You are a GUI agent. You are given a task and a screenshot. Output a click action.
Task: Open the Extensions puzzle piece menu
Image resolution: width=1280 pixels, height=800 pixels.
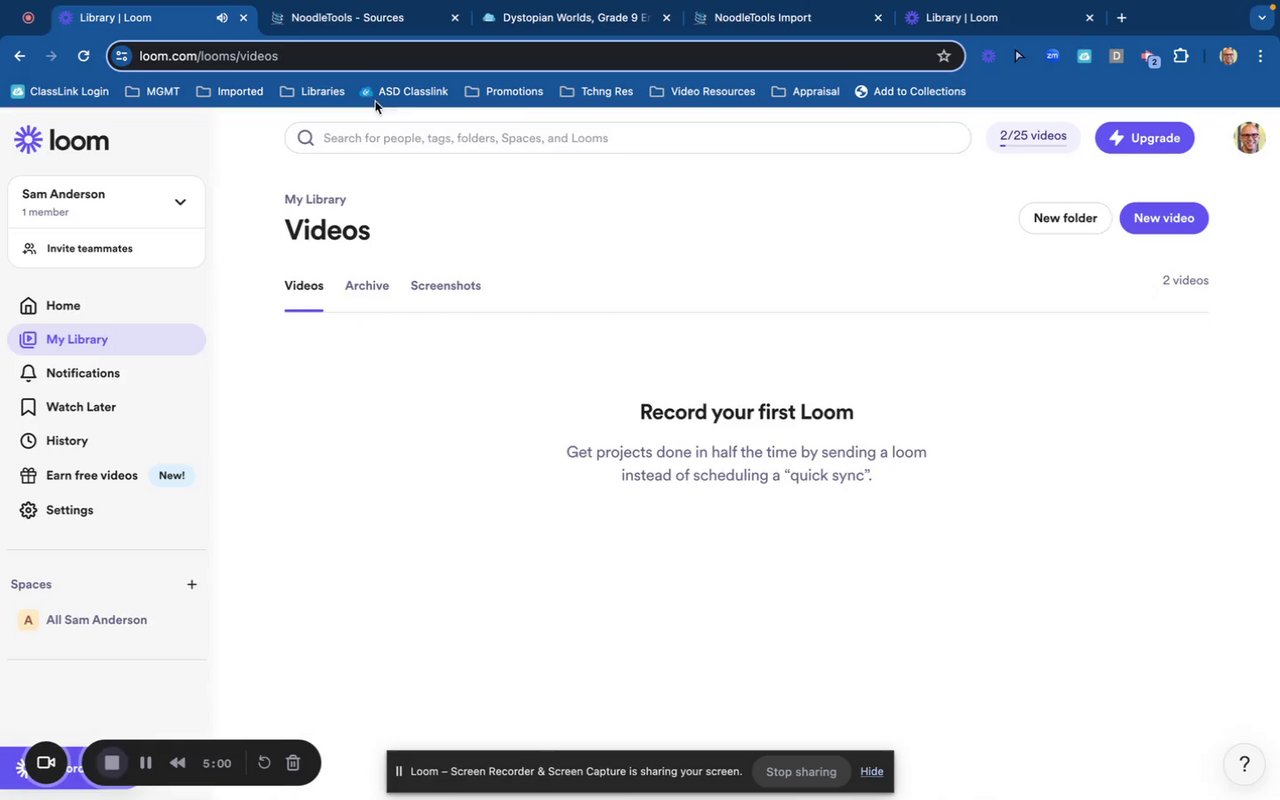[1181, 56]
